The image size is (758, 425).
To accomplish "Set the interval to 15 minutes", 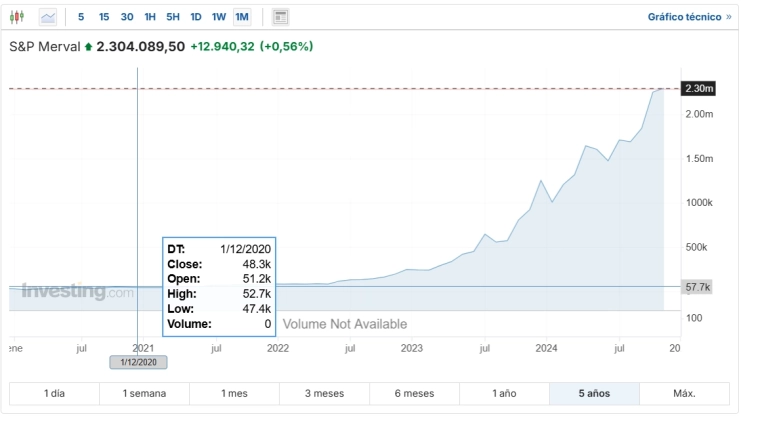I will tap(103, 17).
